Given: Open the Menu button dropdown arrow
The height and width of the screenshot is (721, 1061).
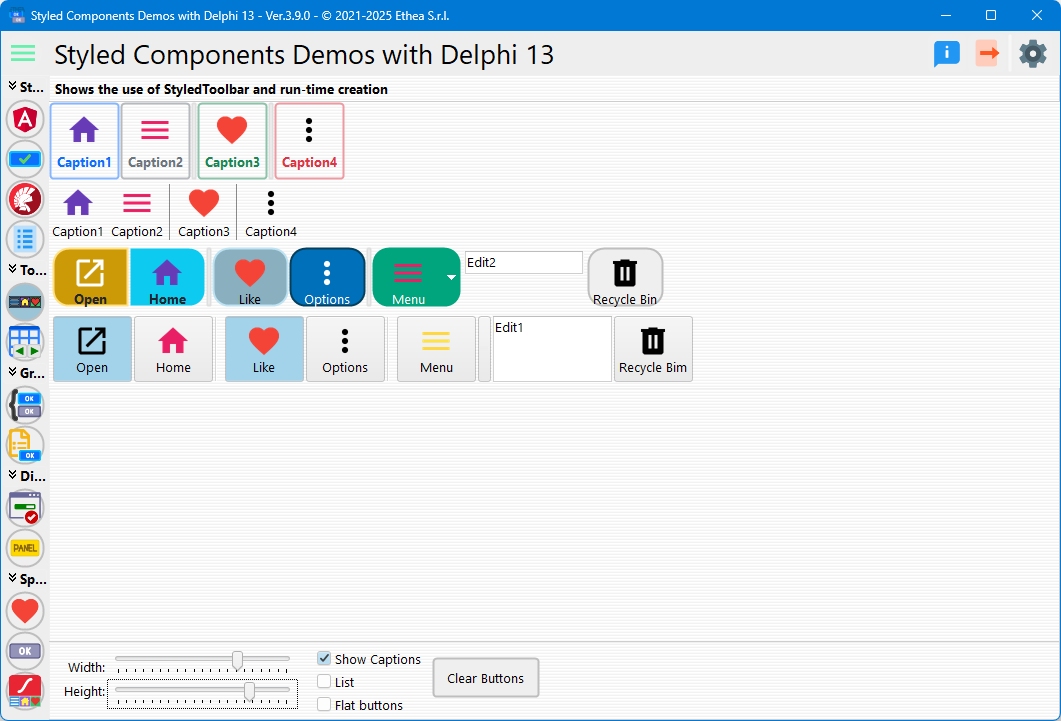Looking at the screenshot, I should coord(450,277).
